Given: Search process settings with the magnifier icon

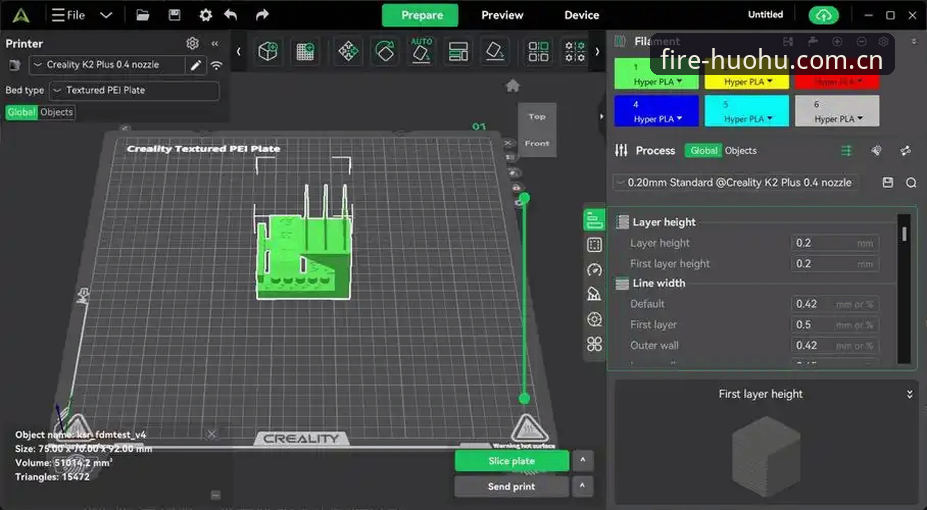Looking at the screenshot, I should tap(911, 183).
